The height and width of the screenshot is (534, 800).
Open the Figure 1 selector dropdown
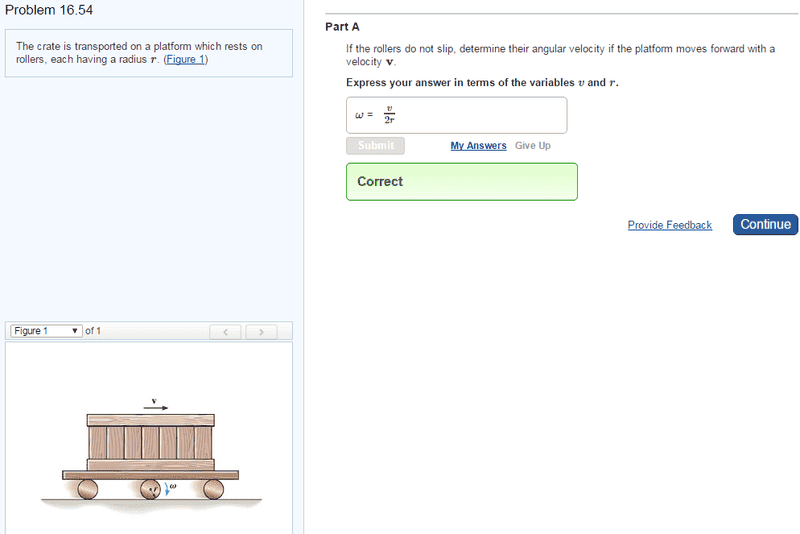click(46, 331)
